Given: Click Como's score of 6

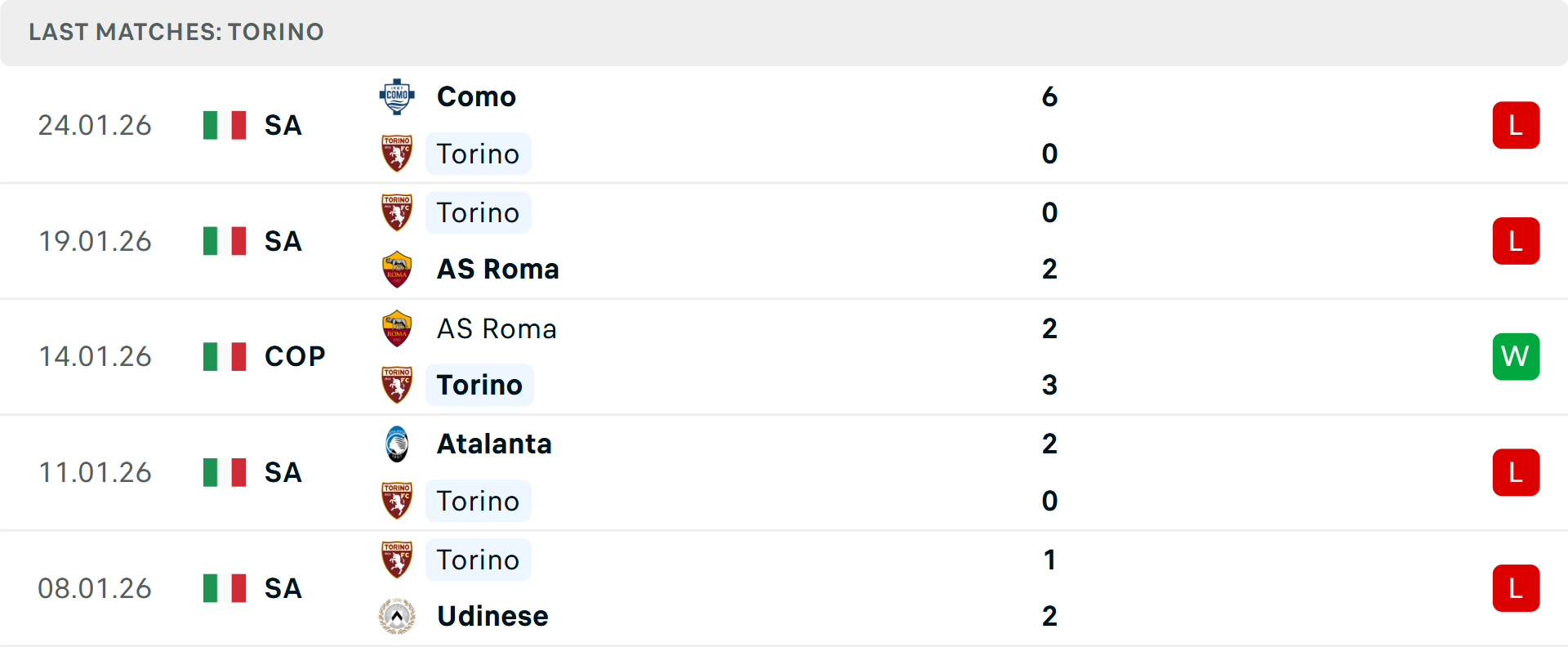Looking at the screenshot, I should tap(1049, 97).
